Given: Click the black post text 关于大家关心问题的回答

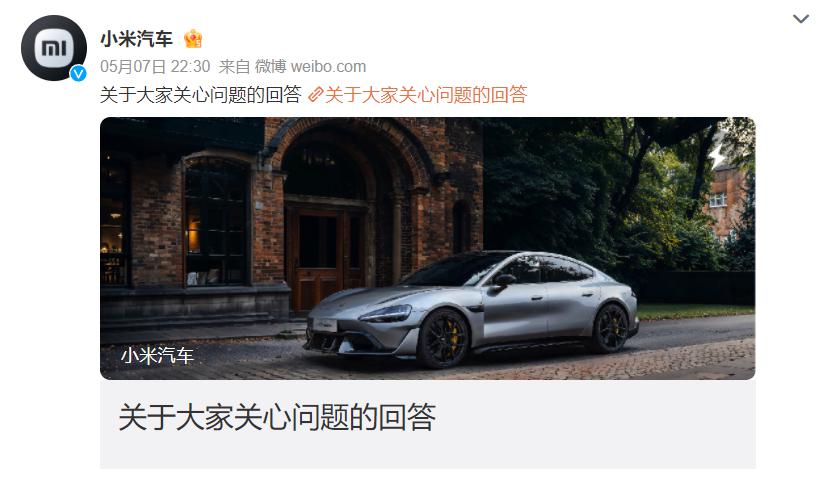Looking at the screenshot, I should [x=201, y=95].
